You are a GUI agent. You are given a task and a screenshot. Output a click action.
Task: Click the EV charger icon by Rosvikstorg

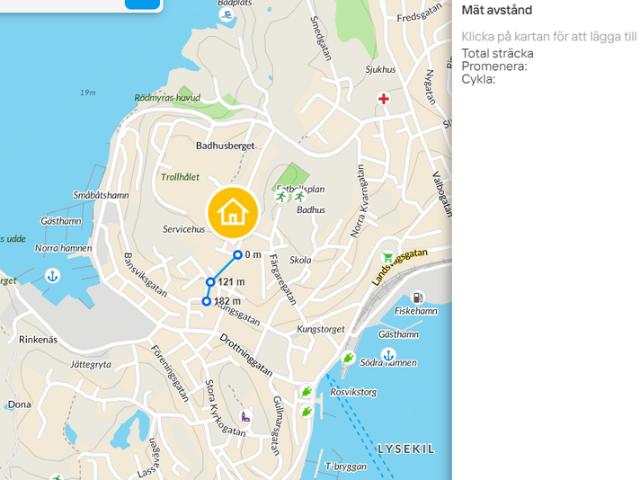point(306,392)
